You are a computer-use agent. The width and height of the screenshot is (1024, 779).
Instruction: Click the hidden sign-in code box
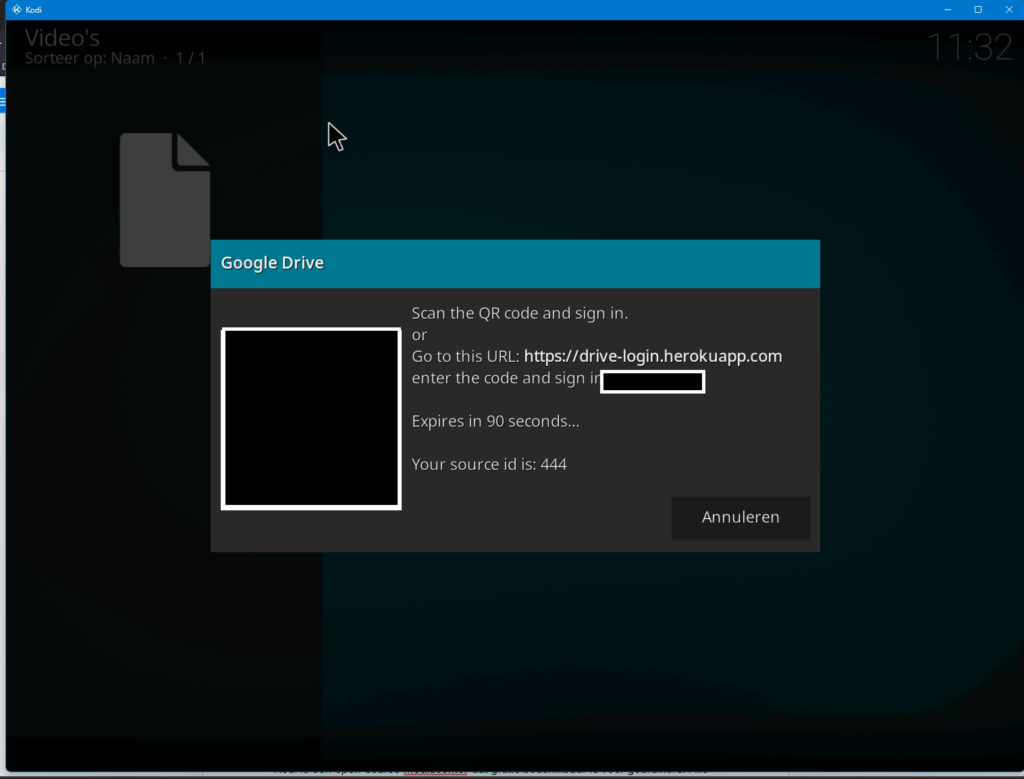(x=652, y=381)
